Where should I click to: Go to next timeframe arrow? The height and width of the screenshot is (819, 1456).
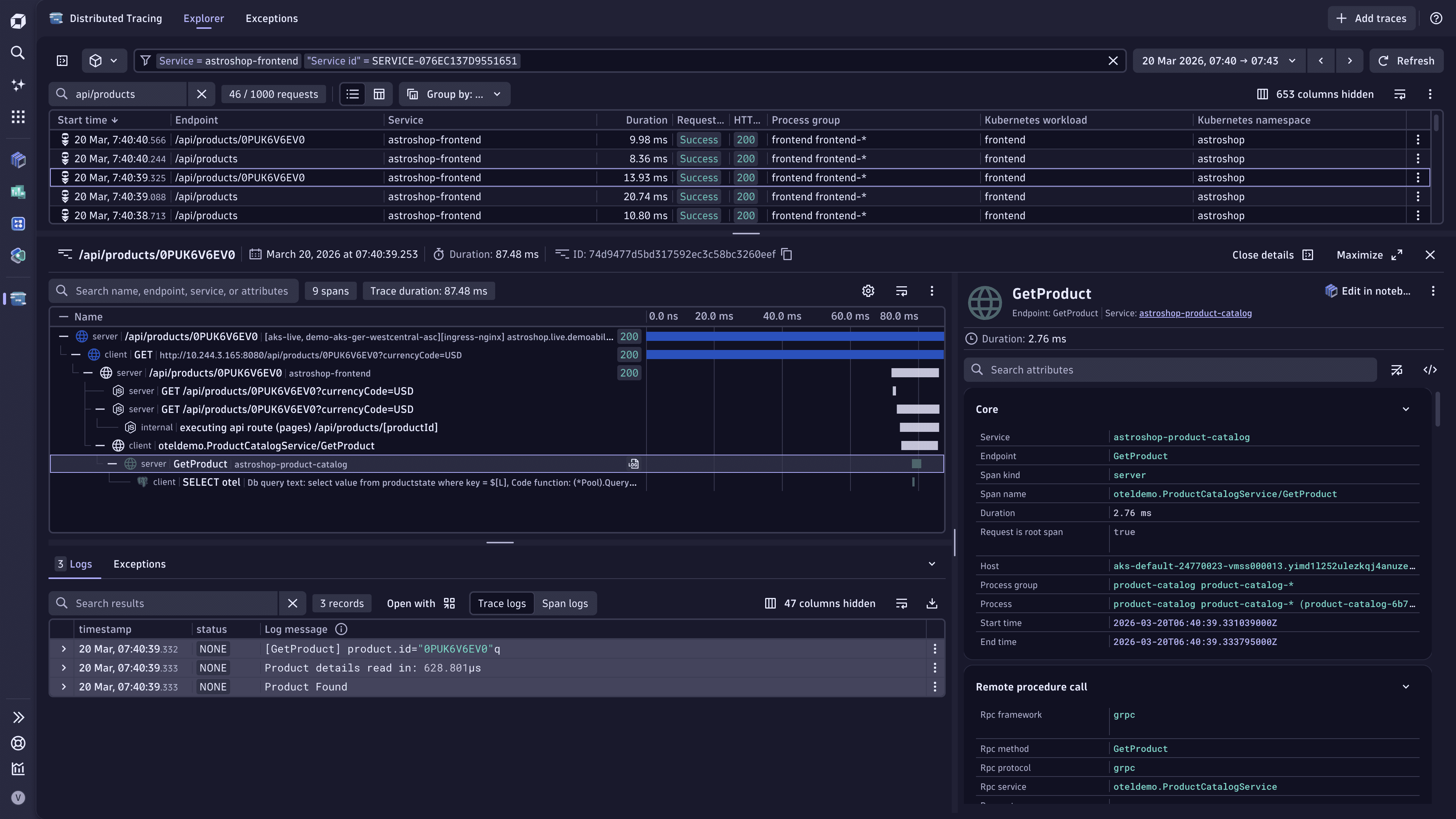(x=1350, y=61)
